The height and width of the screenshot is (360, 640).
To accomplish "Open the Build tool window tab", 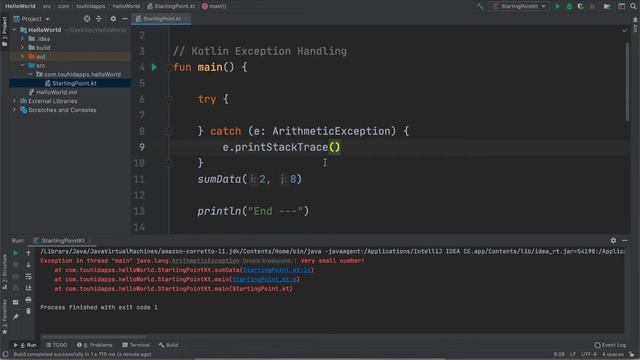I will click(169, 345).
